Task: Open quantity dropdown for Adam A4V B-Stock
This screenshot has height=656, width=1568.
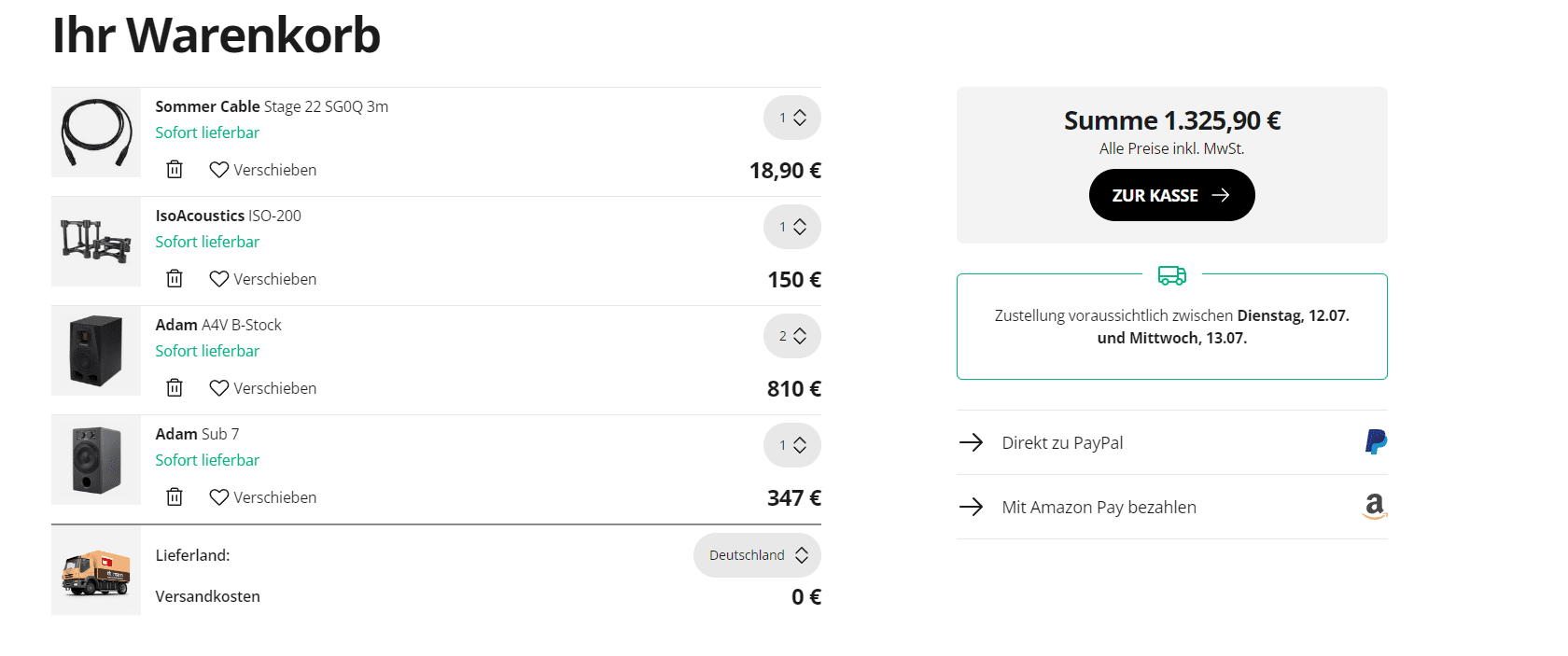Action: tap(792, 337)
